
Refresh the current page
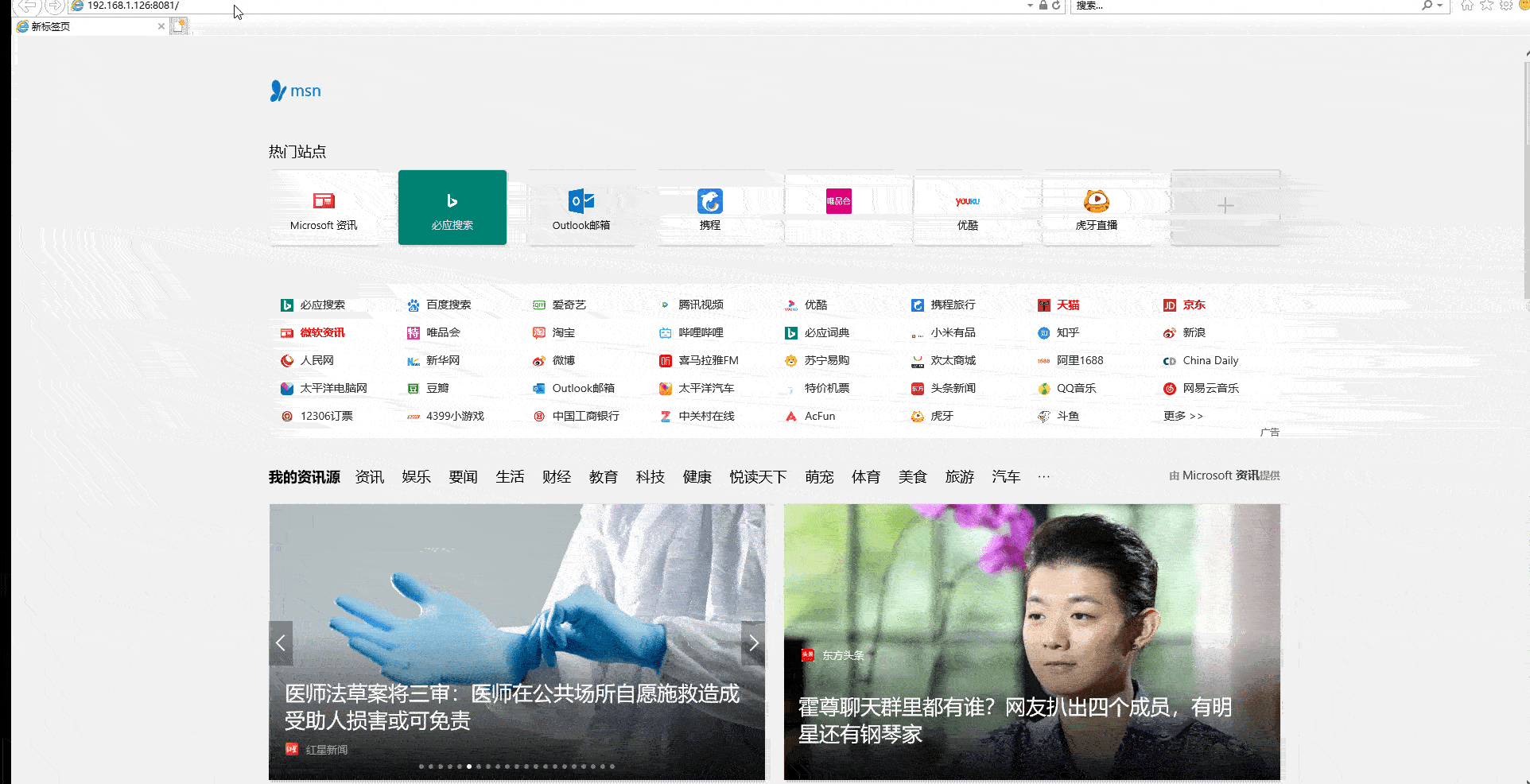1055,6
